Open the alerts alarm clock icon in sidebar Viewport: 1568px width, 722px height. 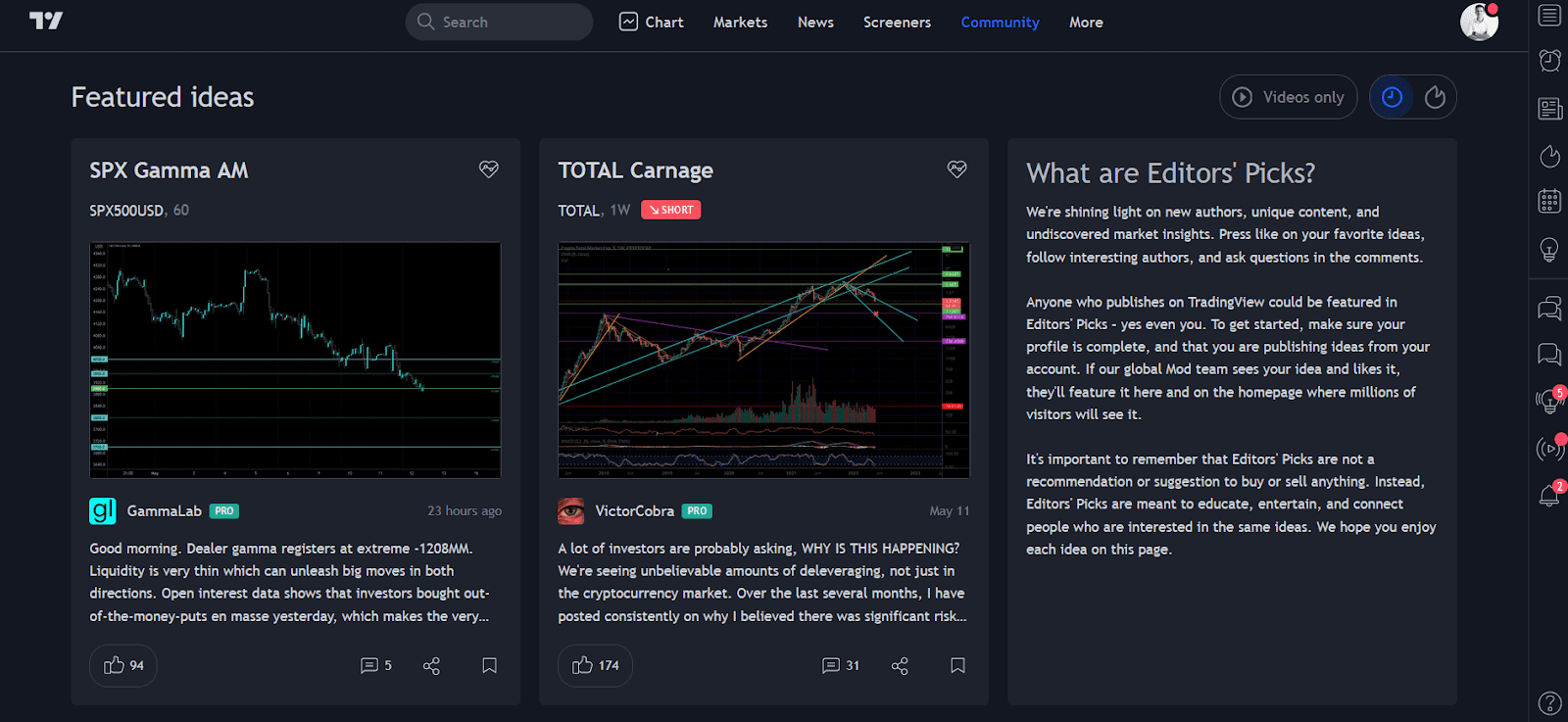pyautogui.click(x=1549, y=61)
